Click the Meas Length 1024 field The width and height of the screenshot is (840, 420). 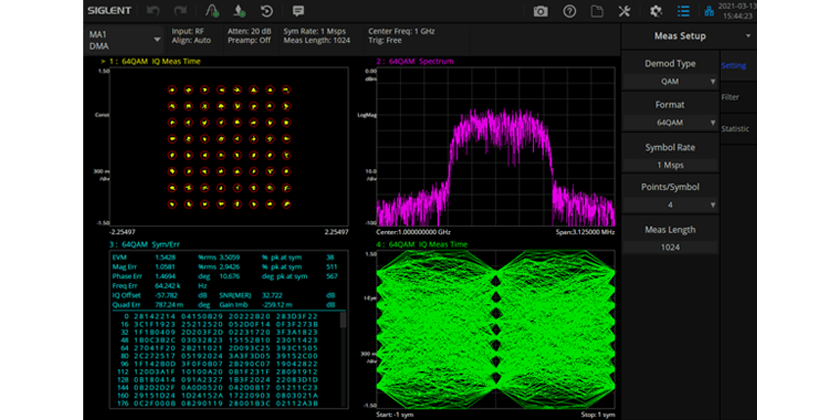click(670, 245)
